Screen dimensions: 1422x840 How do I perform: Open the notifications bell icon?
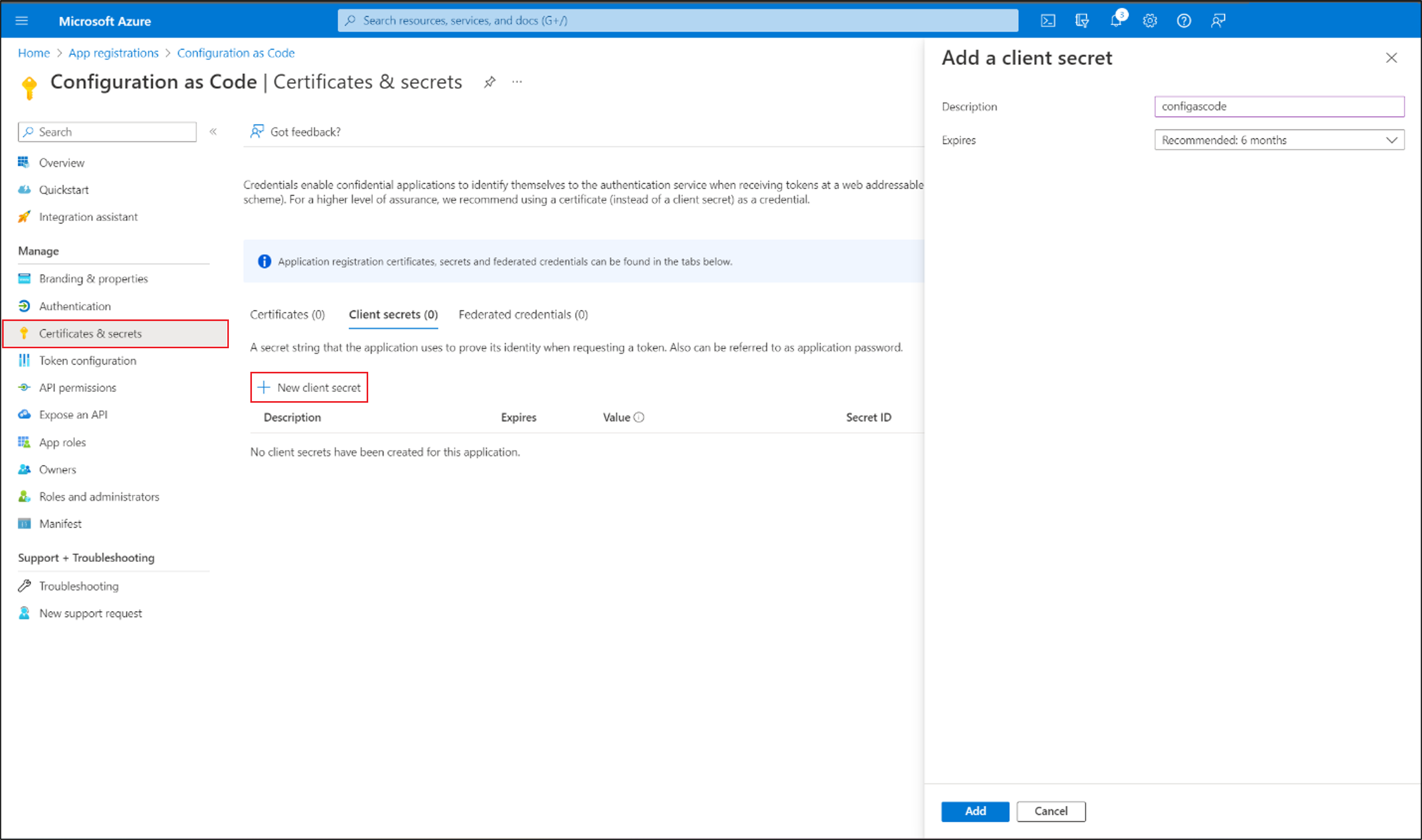pos(1116,21)
